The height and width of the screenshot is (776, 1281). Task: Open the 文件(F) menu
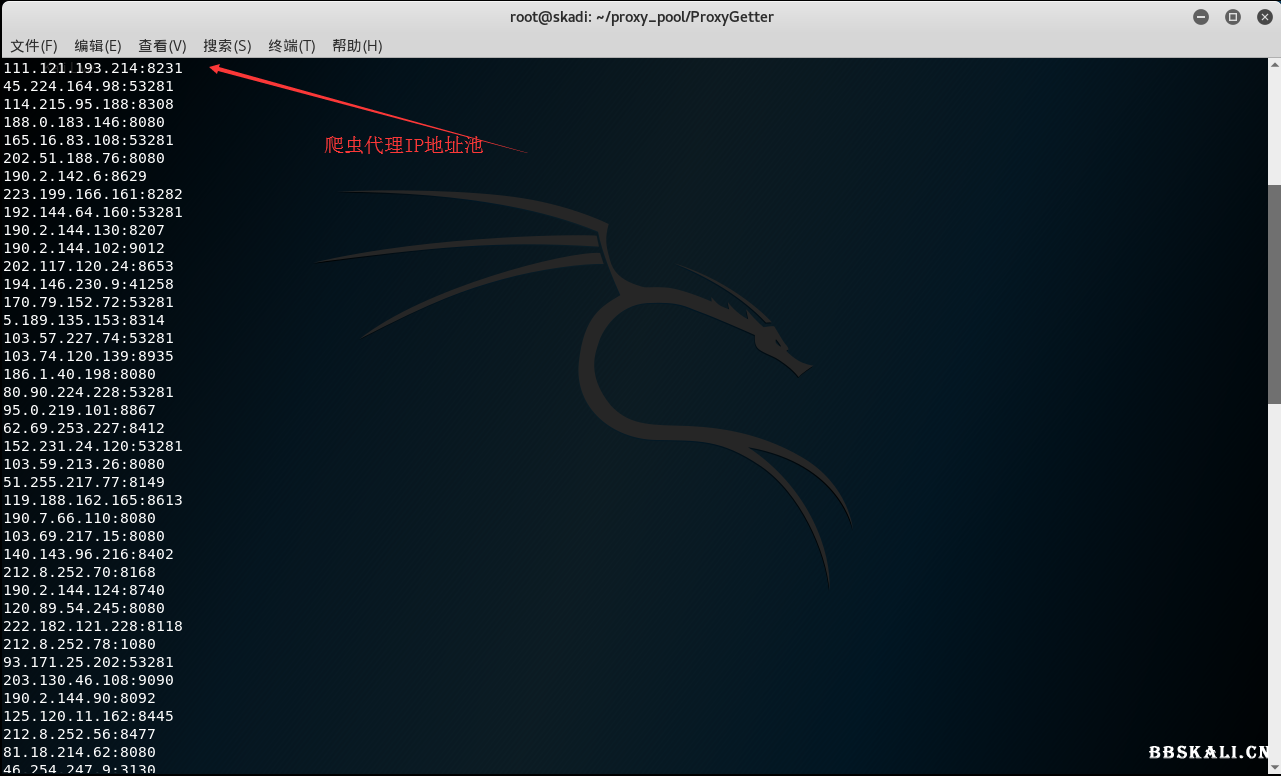coord(34,46)
